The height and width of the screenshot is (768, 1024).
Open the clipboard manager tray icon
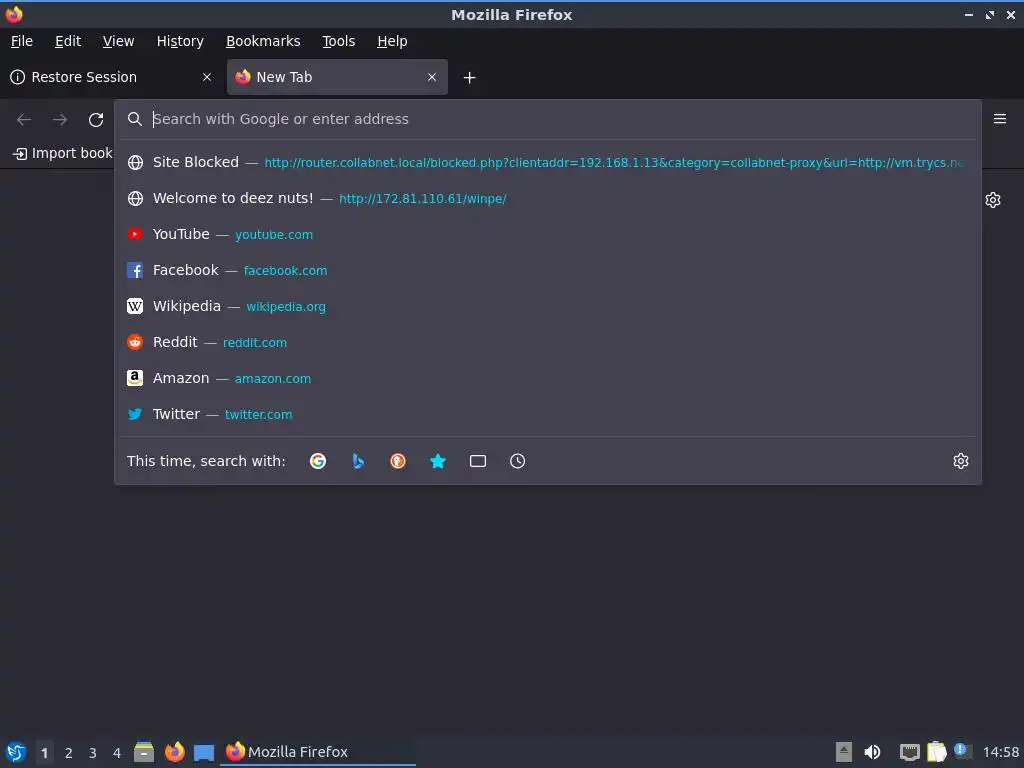936,752
